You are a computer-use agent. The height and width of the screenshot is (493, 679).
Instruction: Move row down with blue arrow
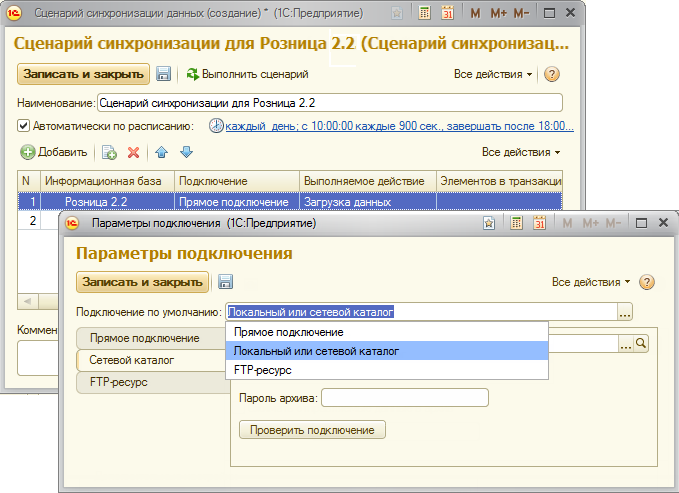click(x=186, y=152)
